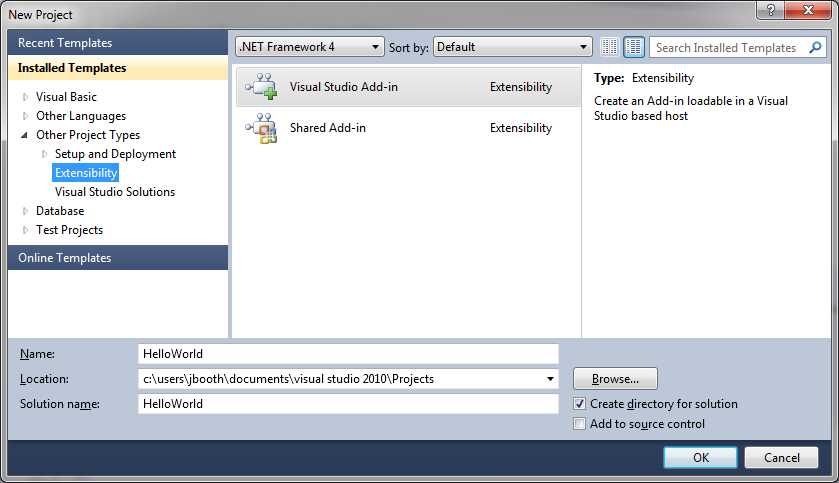Select the Setup and Deployment tree label
The height and width of the screenshot is (483, 839).
pyautogui.click(x=116, y=154)
